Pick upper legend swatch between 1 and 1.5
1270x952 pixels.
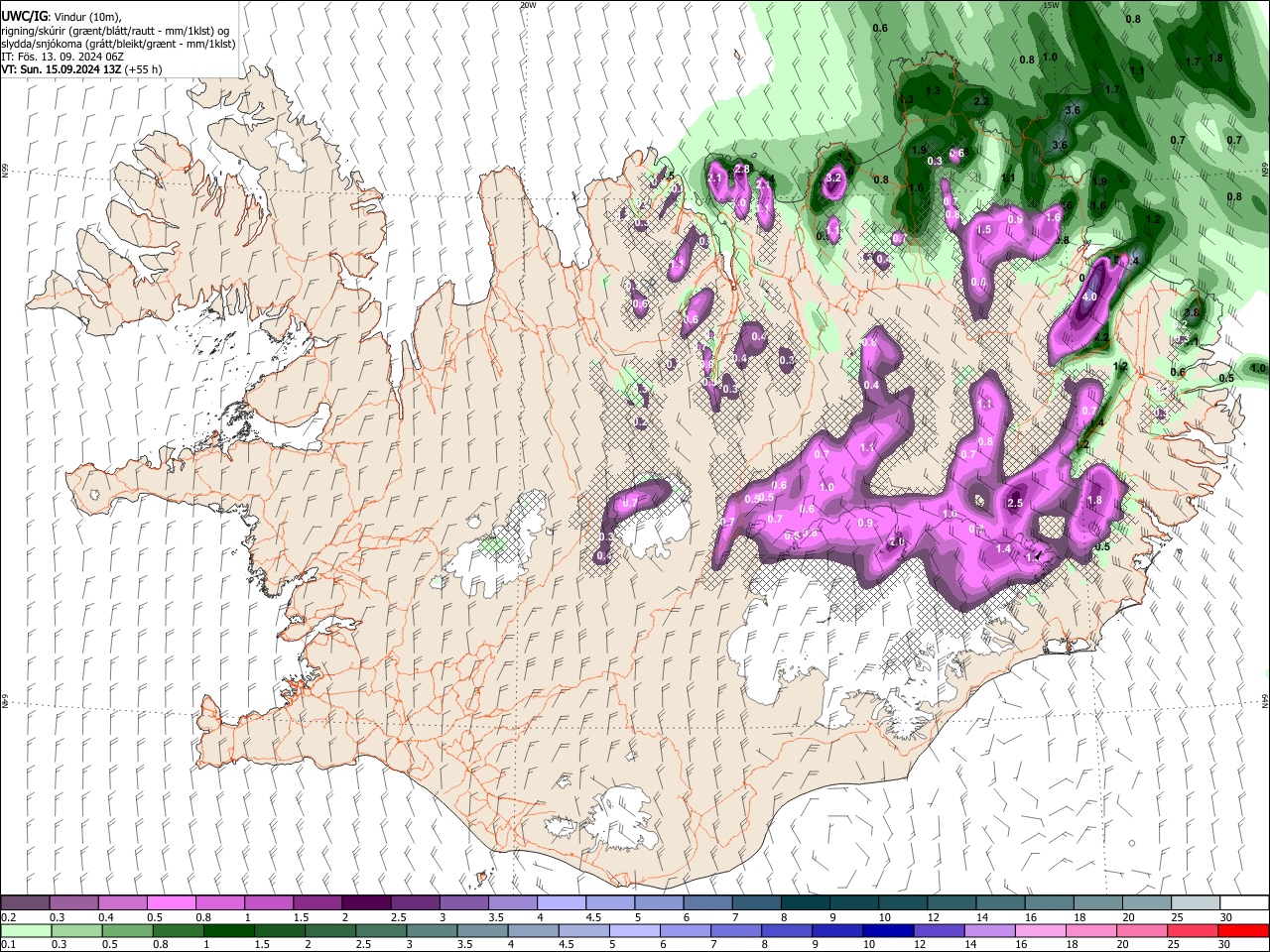[x=268, y=902]
